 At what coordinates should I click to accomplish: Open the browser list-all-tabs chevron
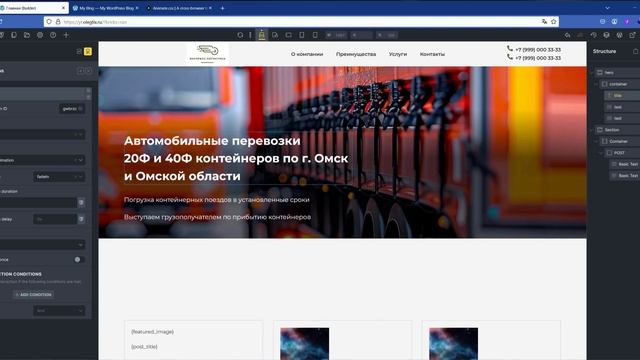[x=607, y=8]
